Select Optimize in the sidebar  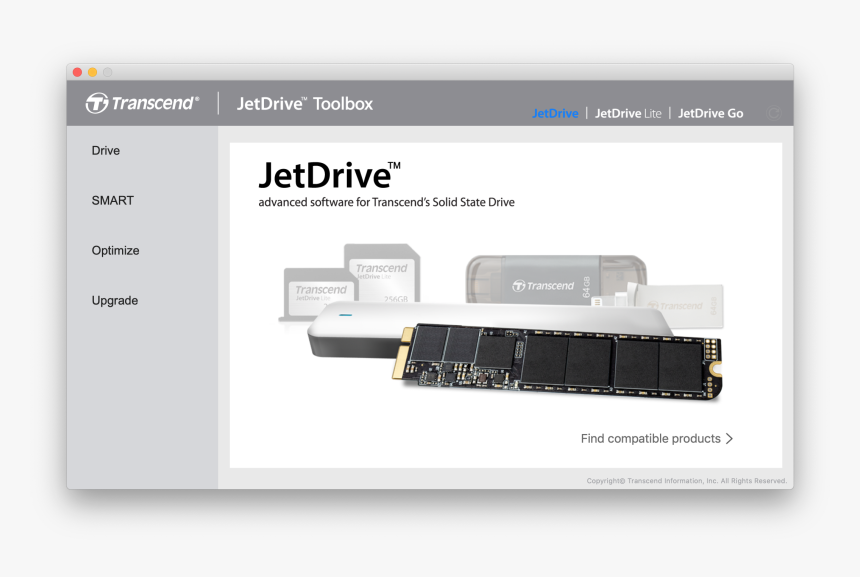(115, 250)
